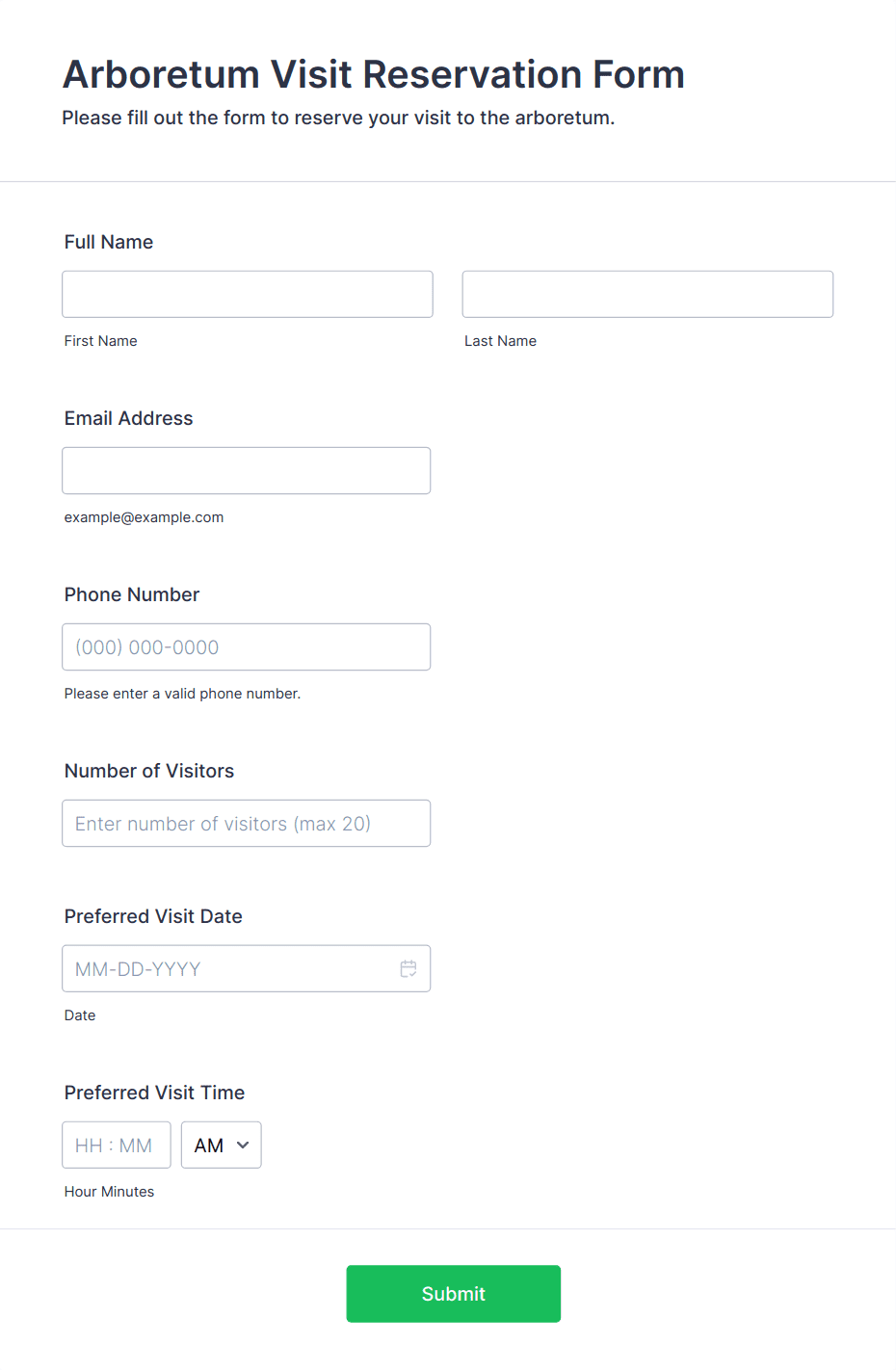The image size is (896, 1370).
Task: Click the Hour Minutes sublabel
Action: coord(109,1192)
